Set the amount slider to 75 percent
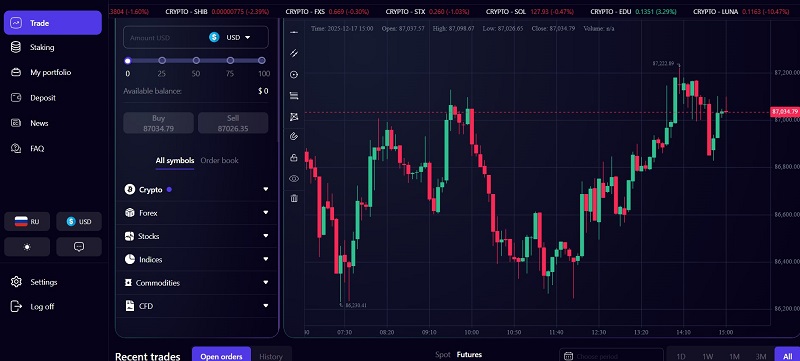The height and width of the screenshot is (361, 800). (x=230, y=61)
